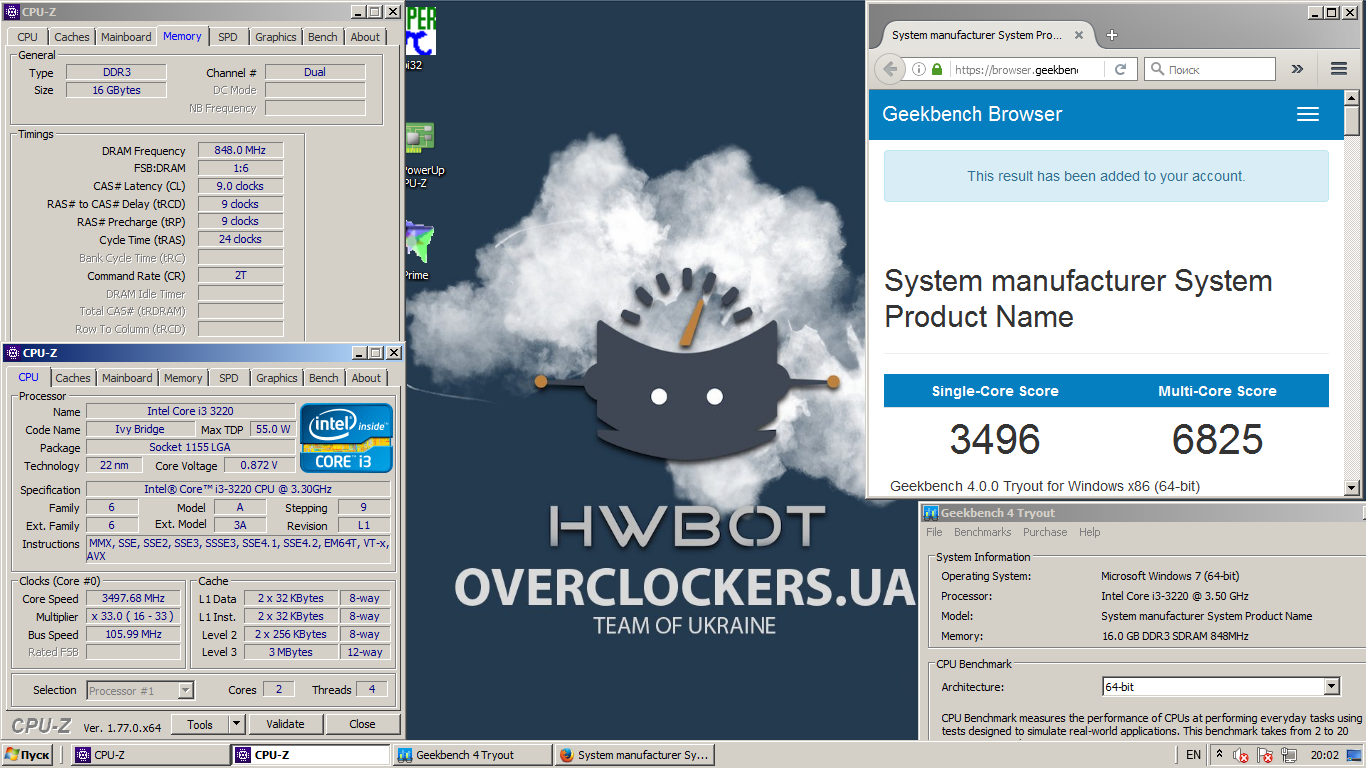Screen dimensions: 1366x768
Task: Switch to the Firefox taskbar button
Action: click(633, 755)
